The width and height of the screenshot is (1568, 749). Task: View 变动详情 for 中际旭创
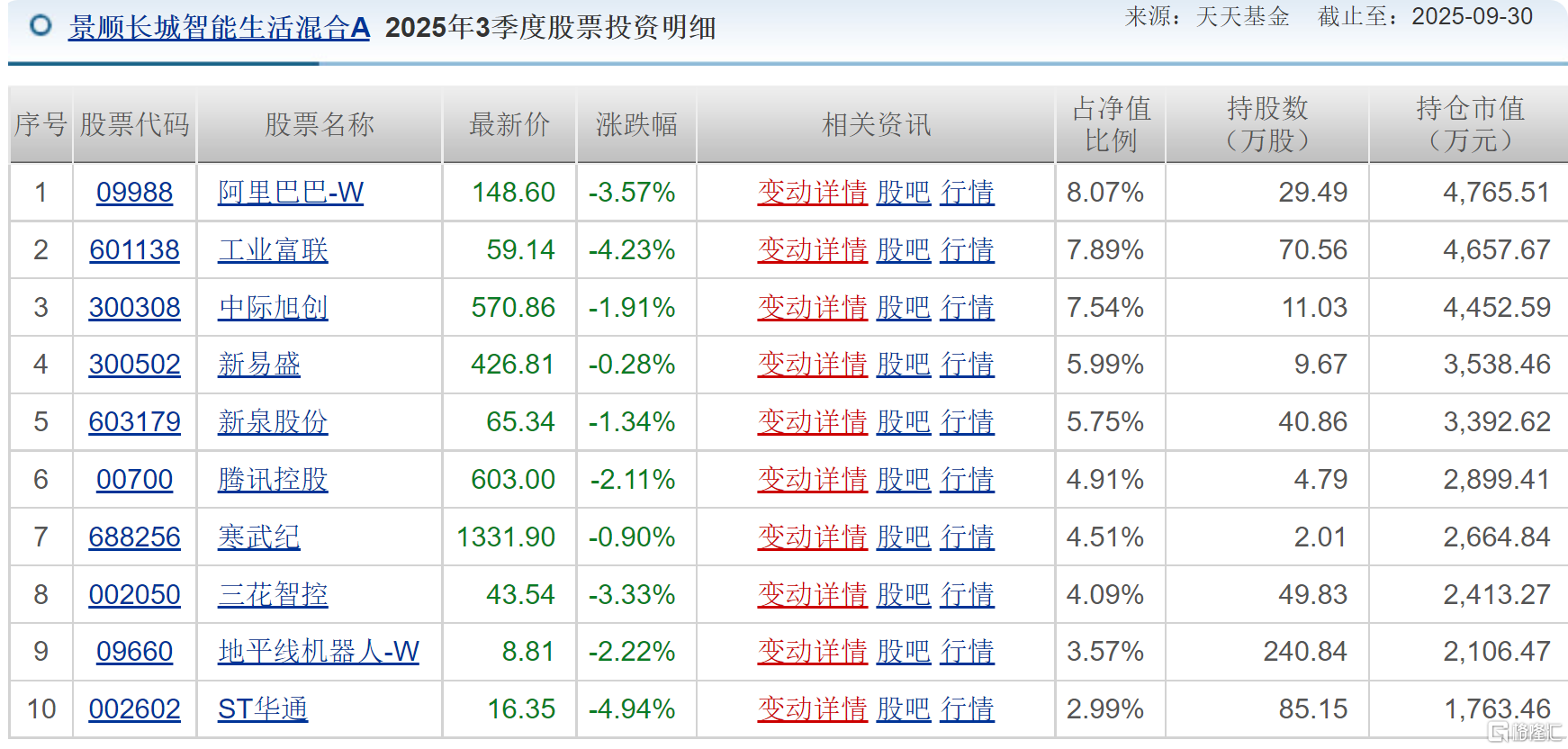[813, 308]
